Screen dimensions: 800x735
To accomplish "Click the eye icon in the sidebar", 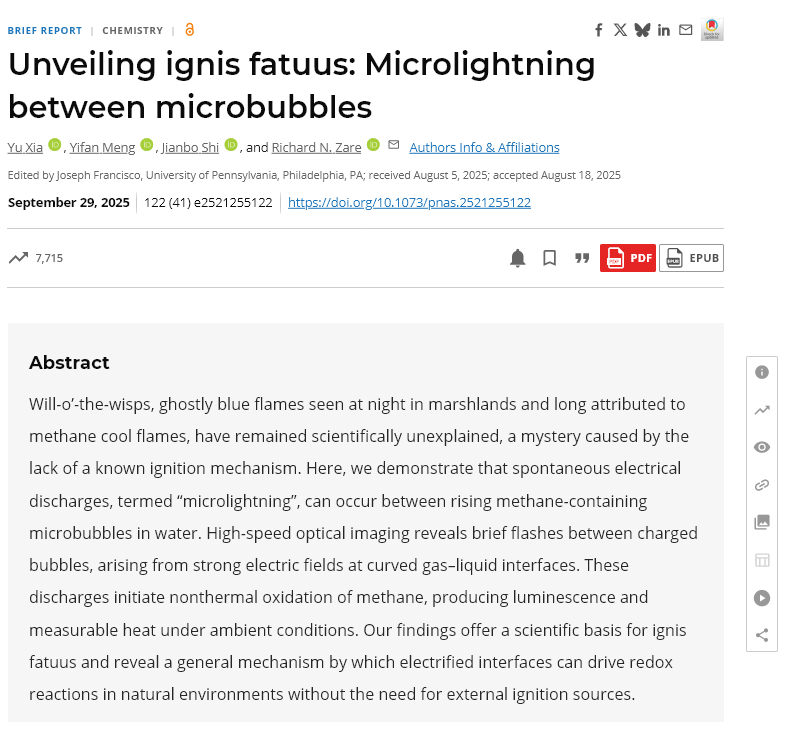I will coord(762,447).
